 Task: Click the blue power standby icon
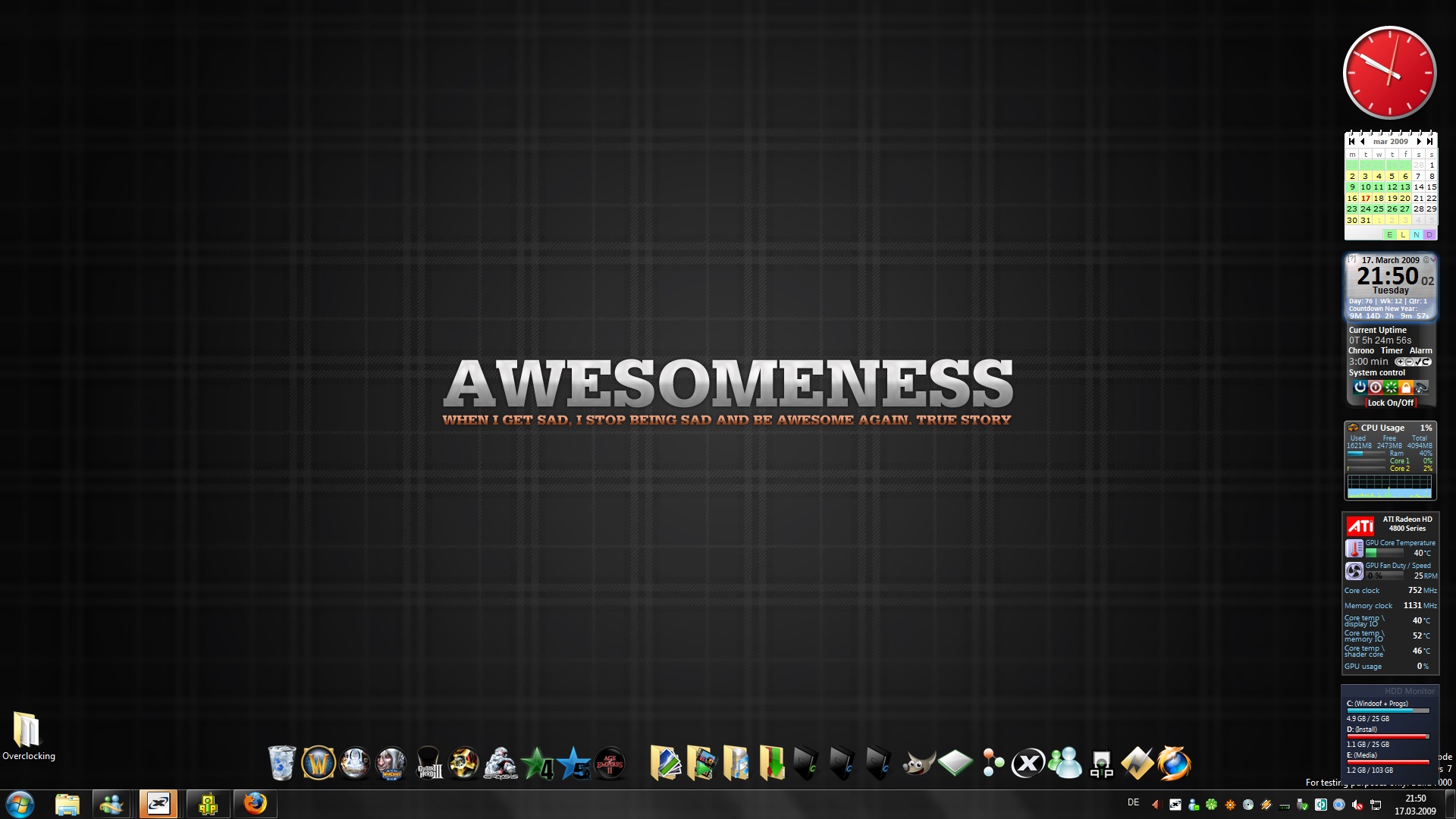pyautogui.click(x=1360, y=388)
